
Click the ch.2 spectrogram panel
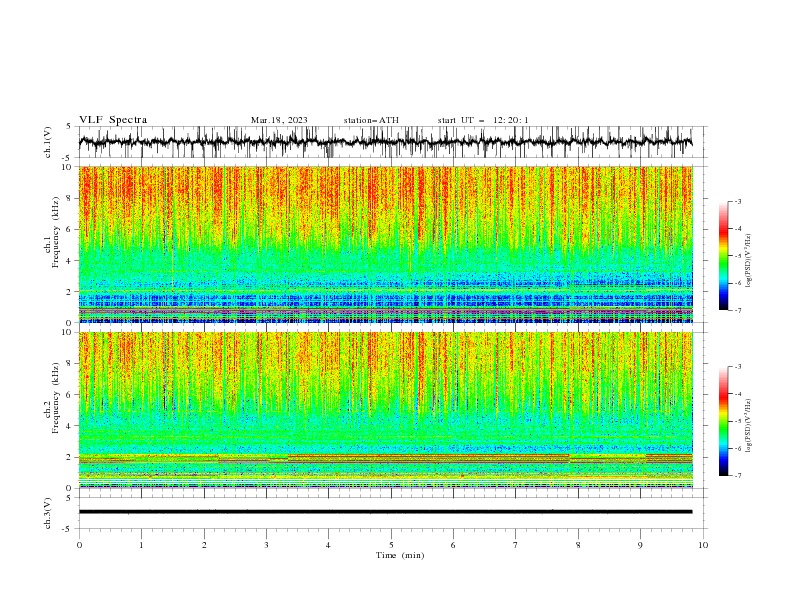[386, 410]
